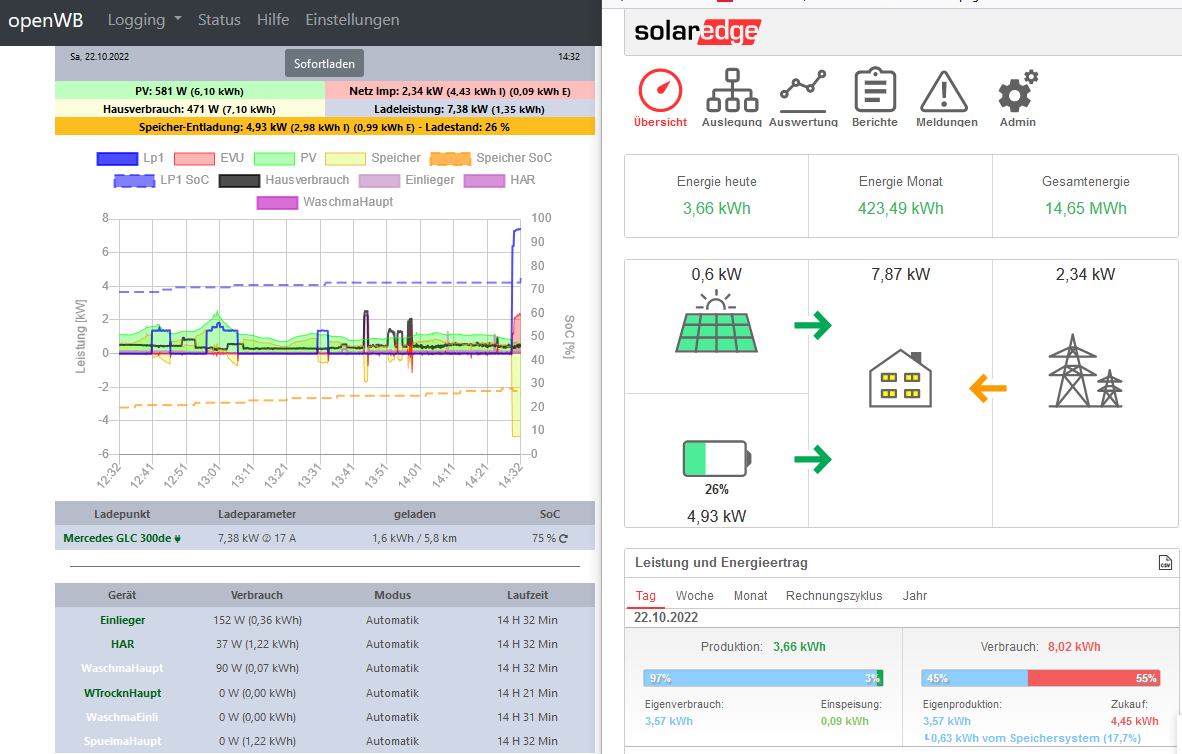Open the Admin gear icon
This screenshot has width=1182, height=754.
click(x=1017, y=92)
